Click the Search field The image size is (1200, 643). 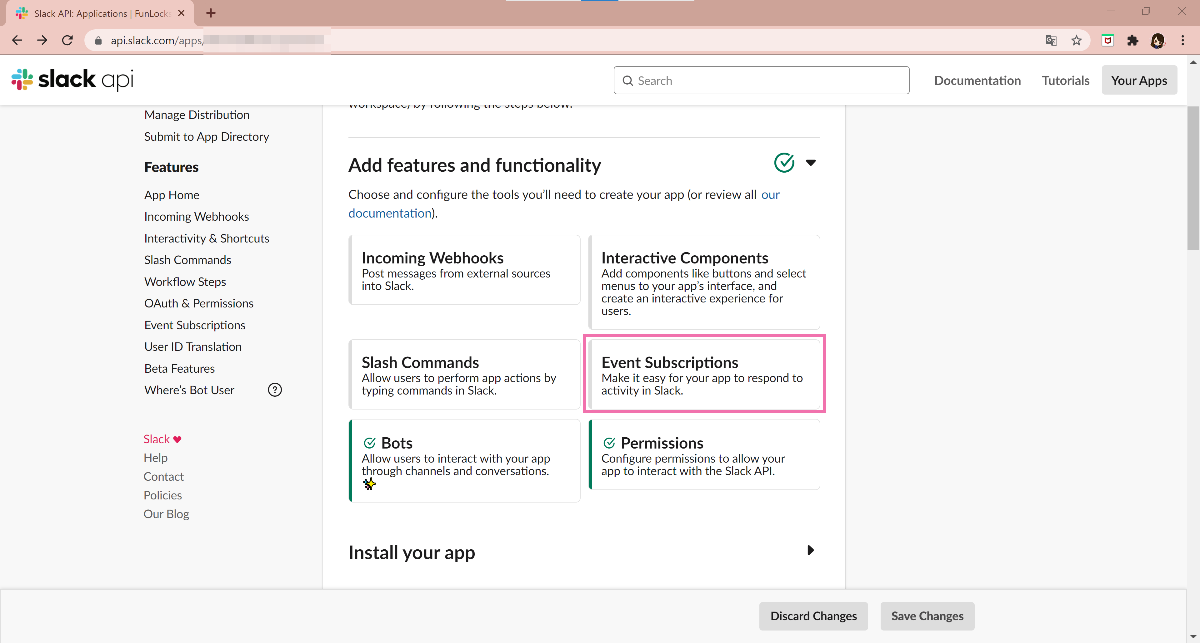click(762, 81)
